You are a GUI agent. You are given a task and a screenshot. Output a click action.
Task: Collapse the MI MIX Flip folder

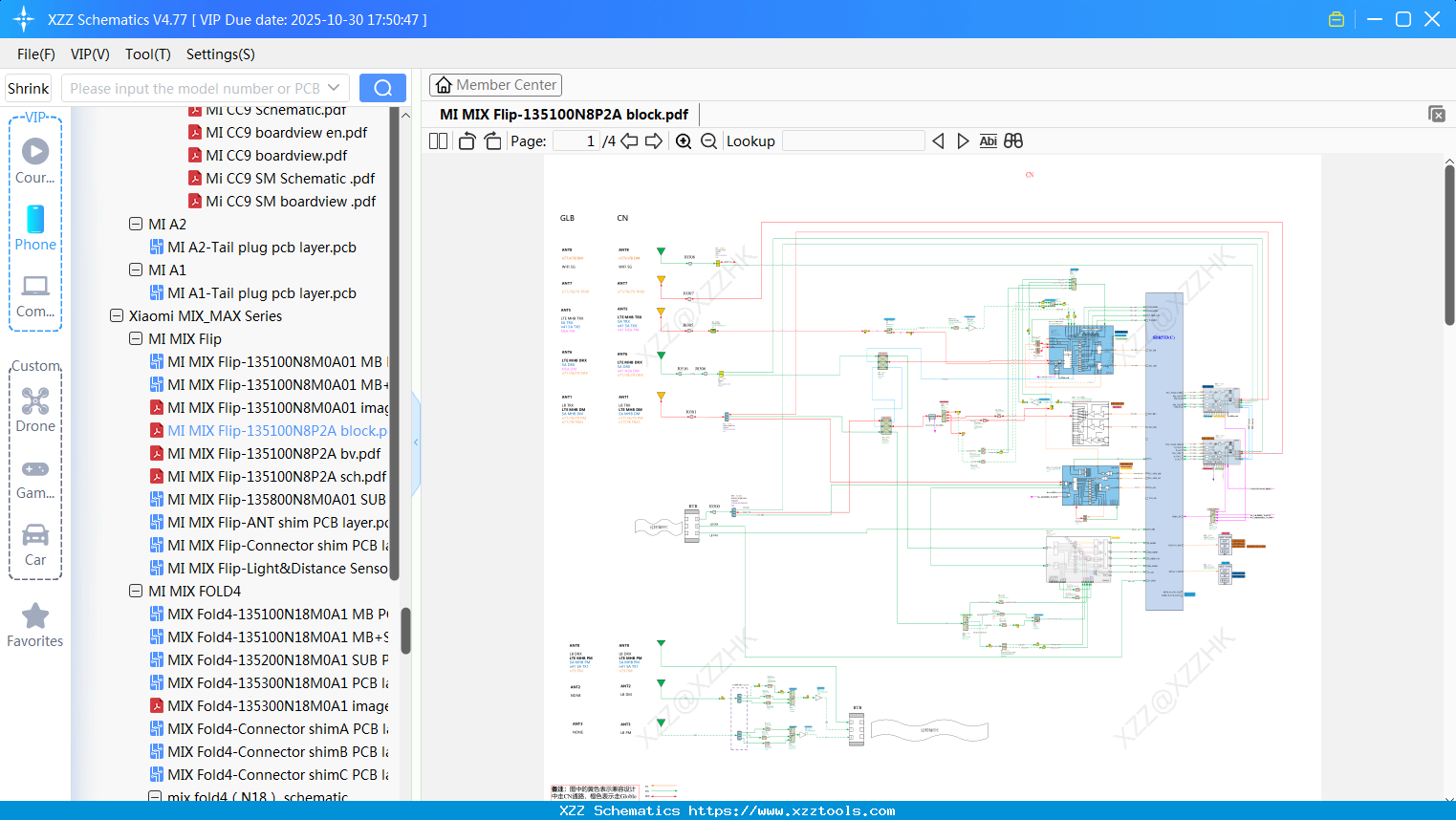point(136,339)
